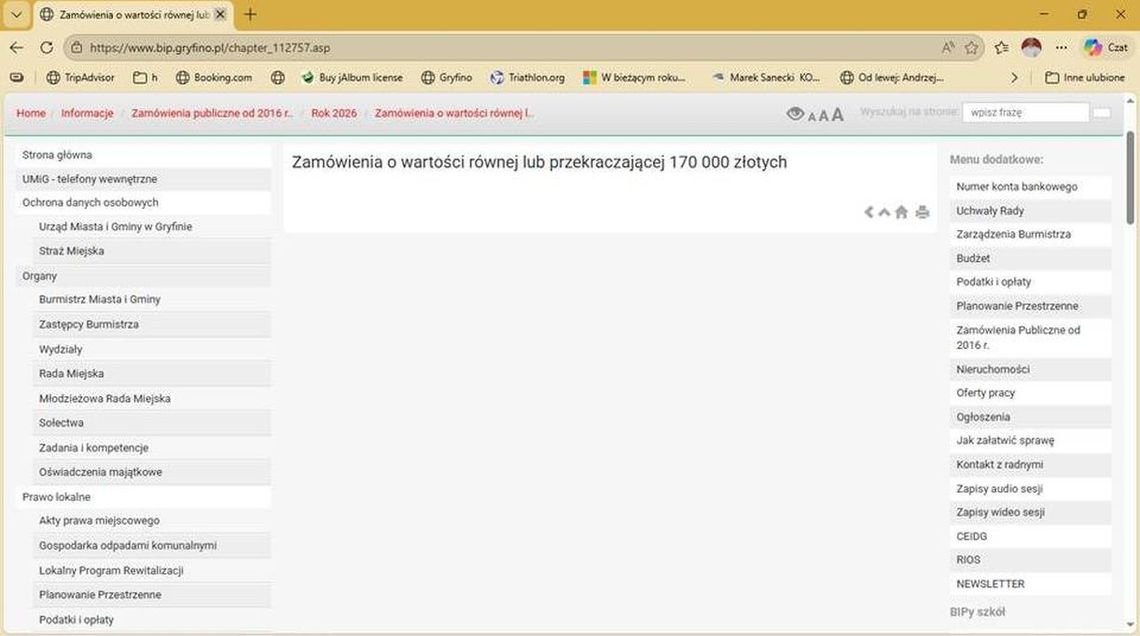Toggle high-contrast mode with the eye icon

pyautogui.click(x=795, y=114)
